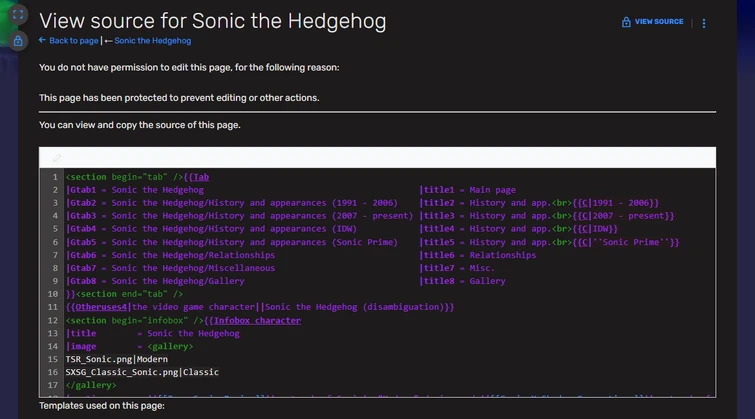Click line number 1 in the gutter

(x=55, y=177)
